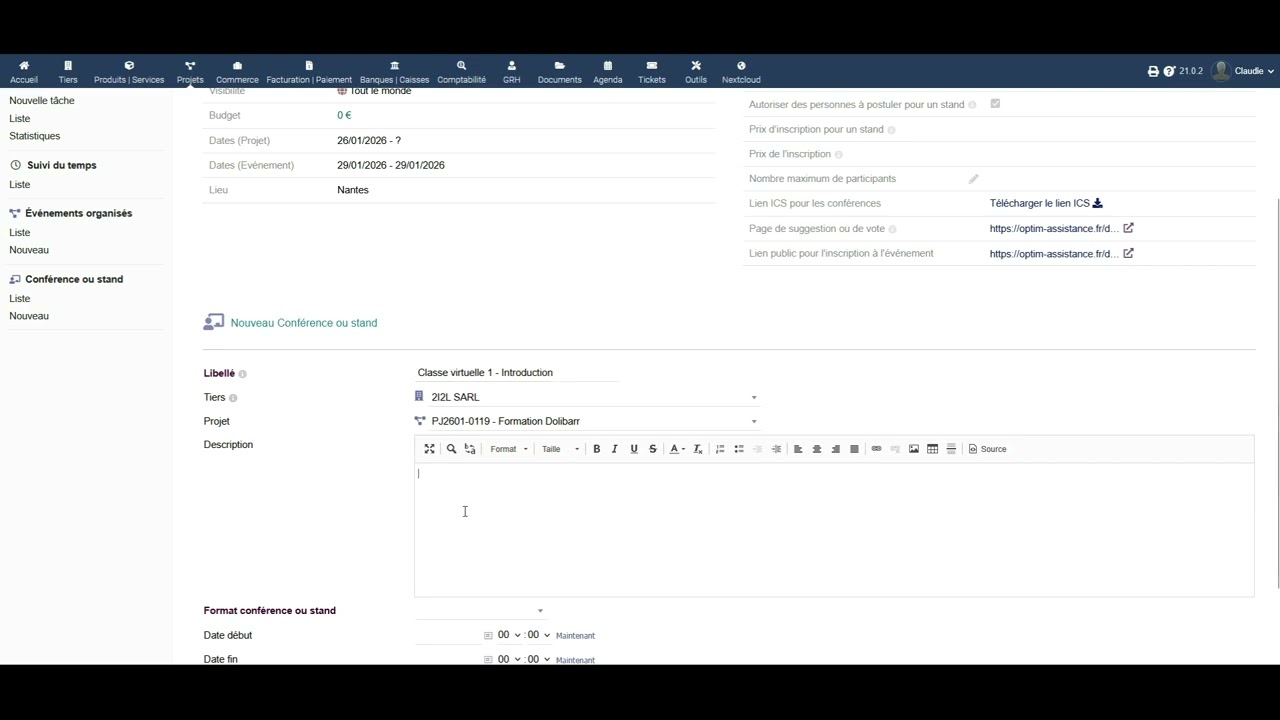Open the Date début calendar picker
The image size is (1280, 720).
tap(488, 636)
